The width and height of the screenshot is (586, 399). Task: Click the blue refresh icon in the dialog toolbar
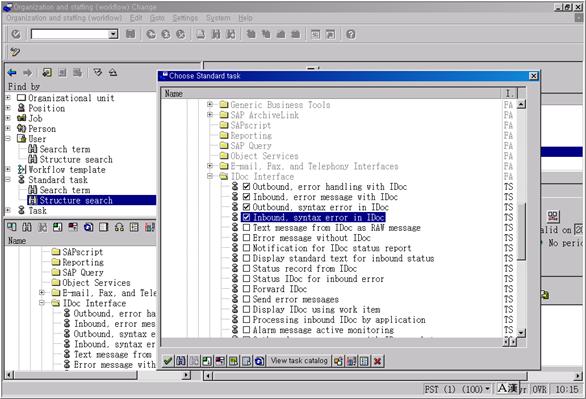(x=259, y=361)
